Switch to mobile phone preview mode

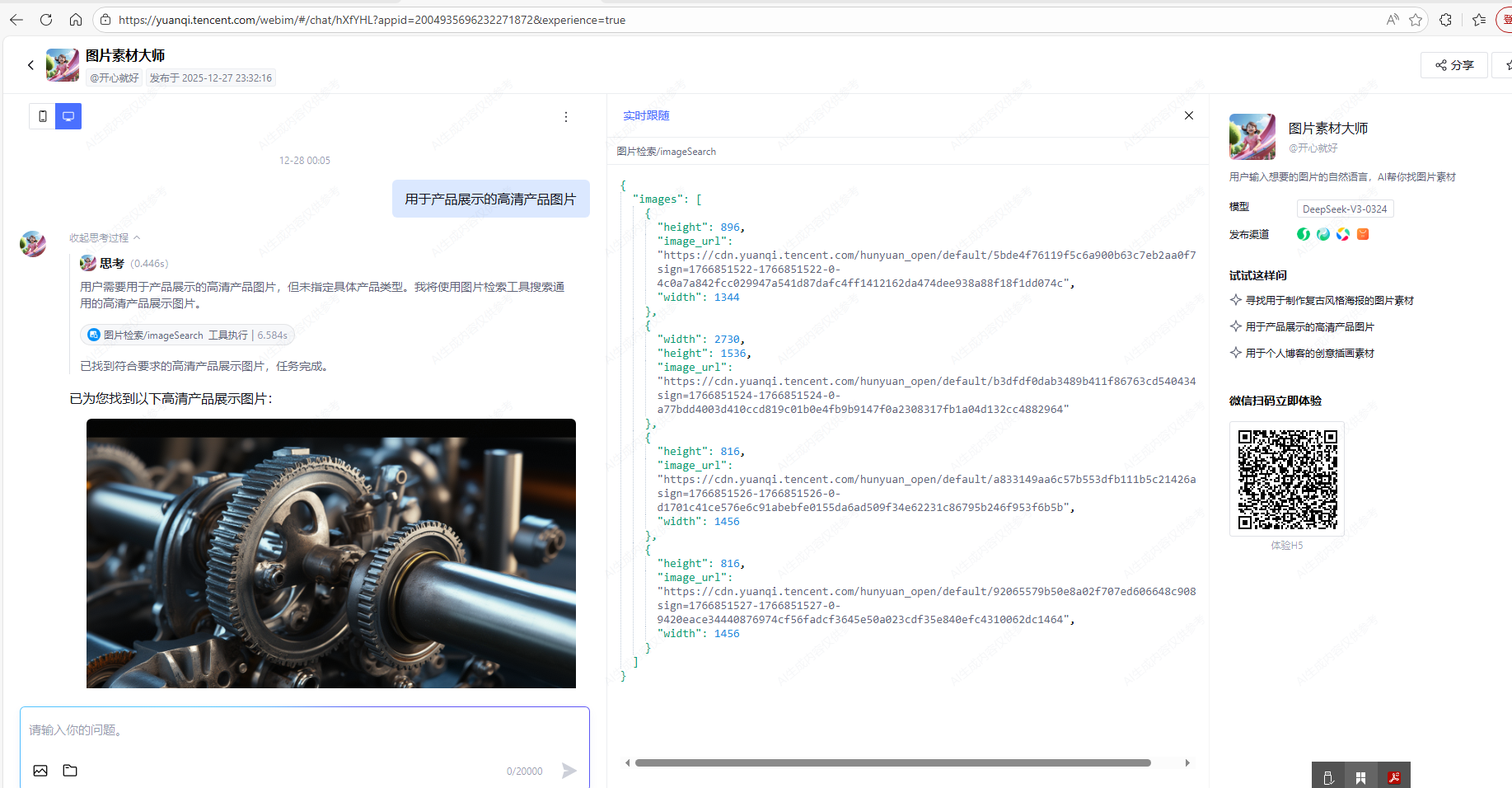42,116
